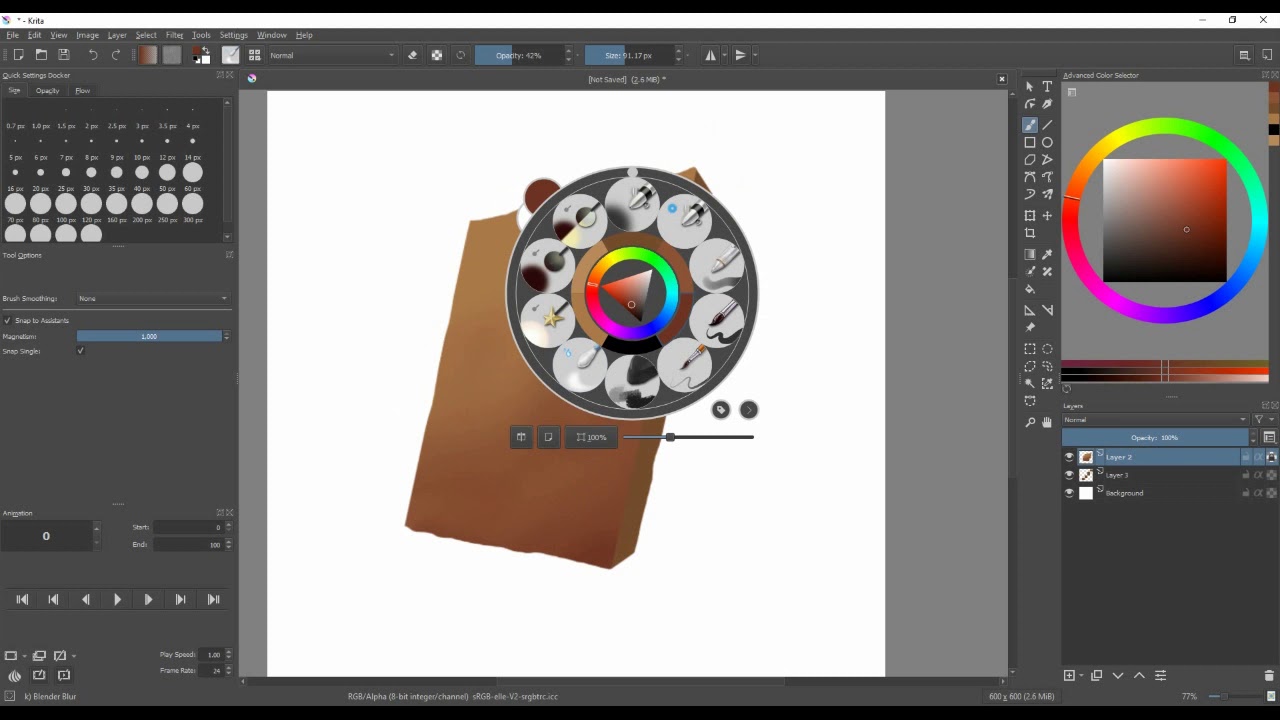This screenshot has height=720, width=1280.
Task: Open the Settings menu
Action: pyautogui.click(x=233, y=35)
